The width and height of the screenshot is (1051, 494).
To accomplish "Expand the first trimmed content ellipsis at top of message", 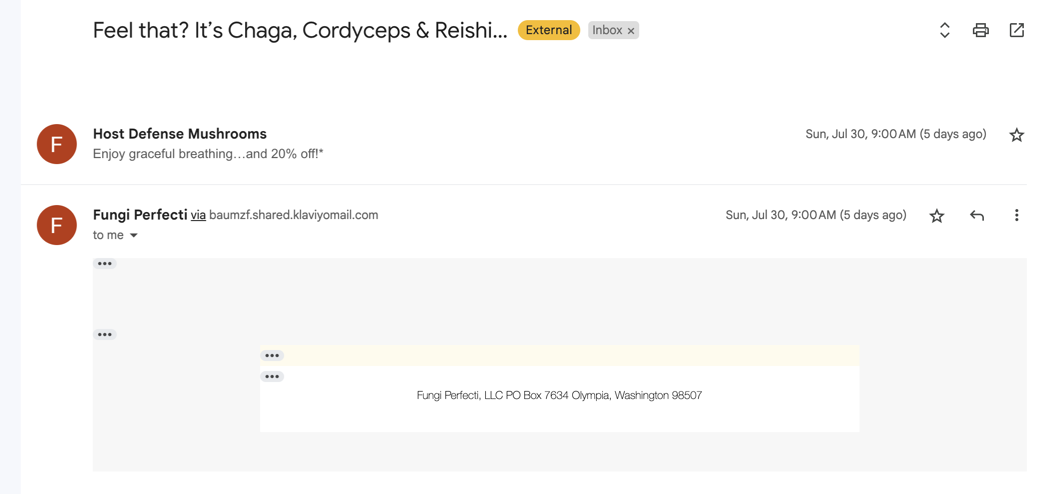I will tap(105, 263).
